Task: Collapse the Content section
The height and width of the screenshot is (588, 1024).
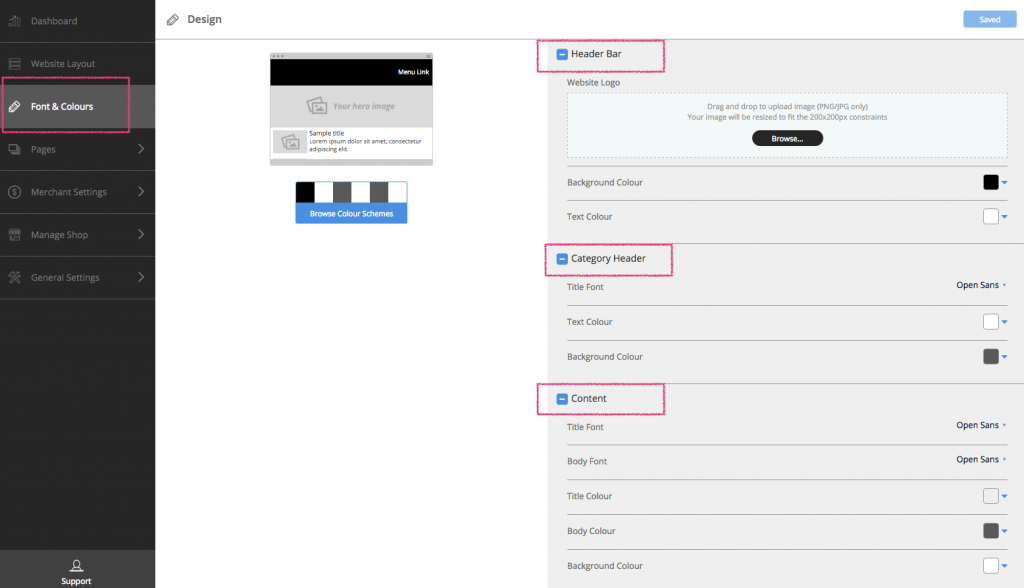Action: tap(561, 398)
